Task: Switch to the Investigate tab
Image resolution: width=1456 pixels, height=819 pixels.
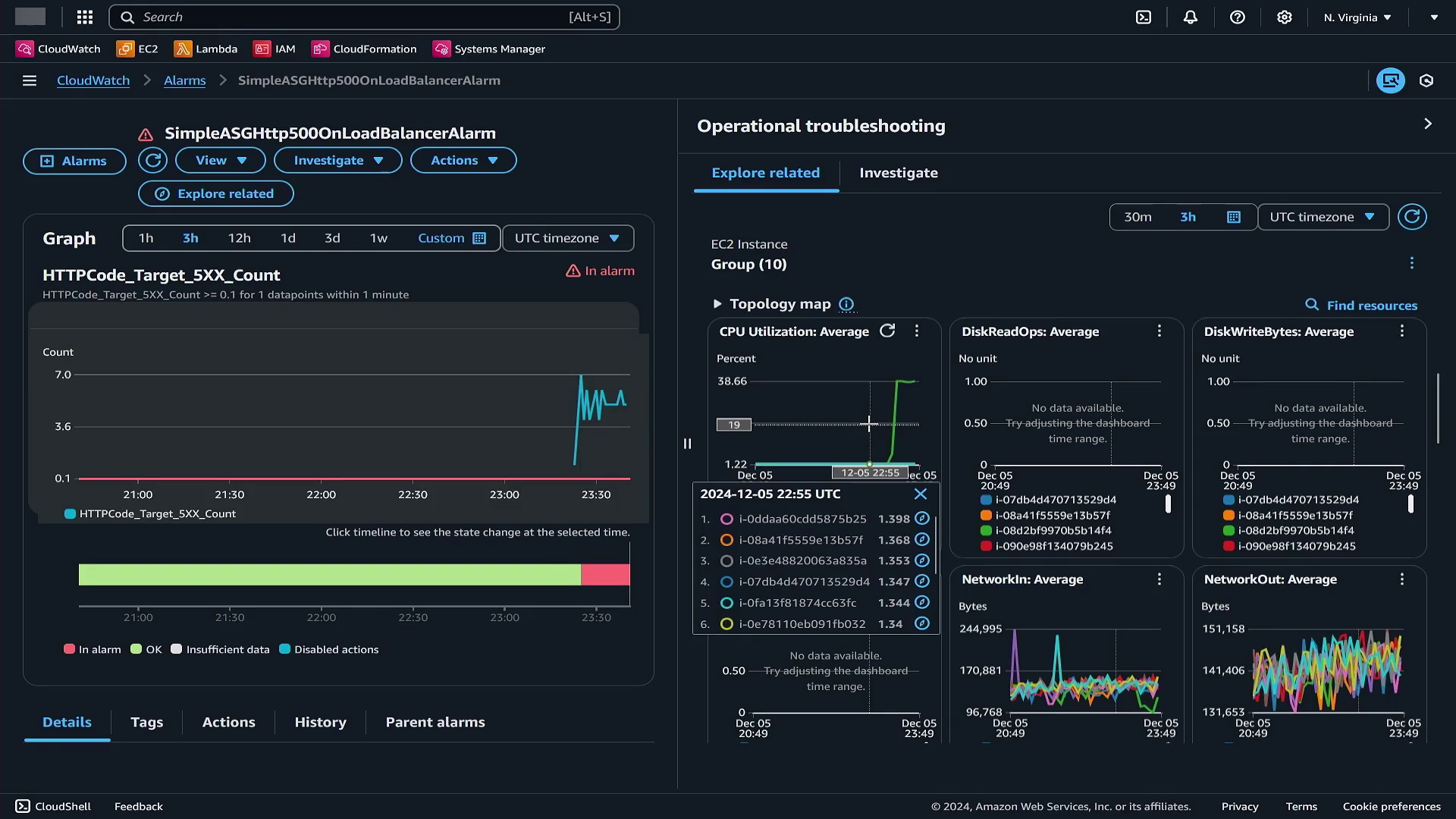Action: tap(899, 173)
